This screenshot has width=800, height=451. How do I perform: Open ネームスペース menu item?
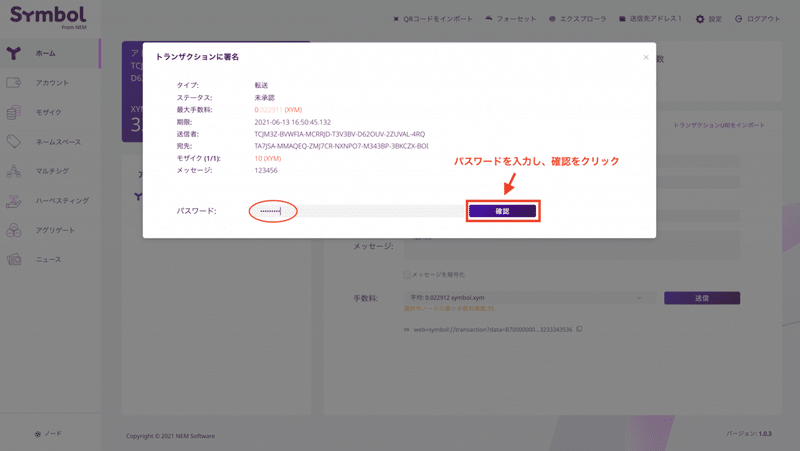point(58,142)
